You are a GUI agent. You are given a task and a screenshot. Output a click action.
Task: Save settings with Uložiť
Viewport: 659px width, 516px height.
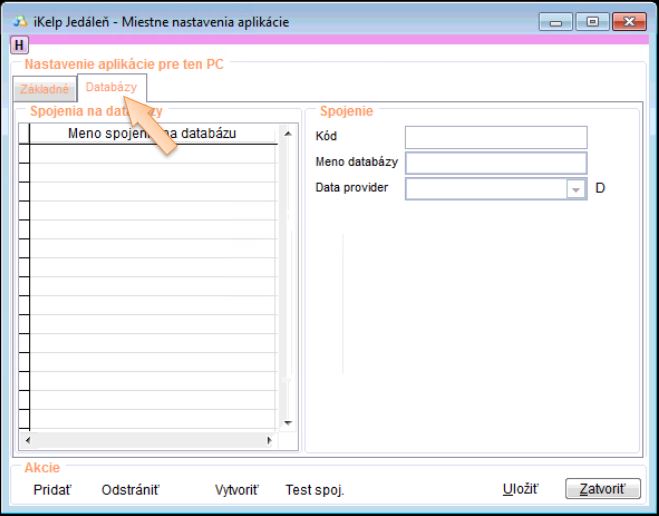[520, 489]
